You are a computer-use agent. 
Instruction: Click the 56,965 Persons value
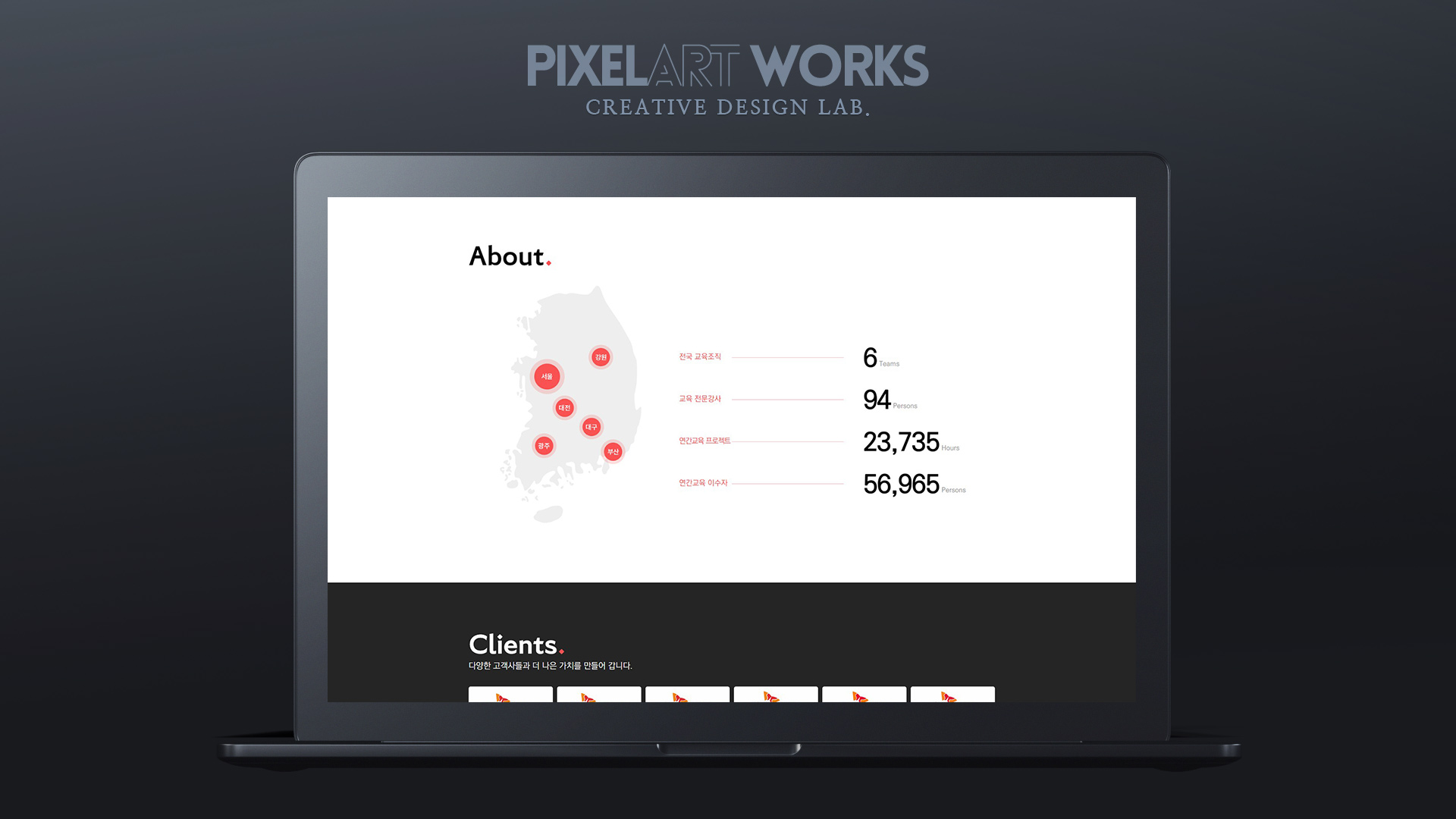[x=915, y=485]
